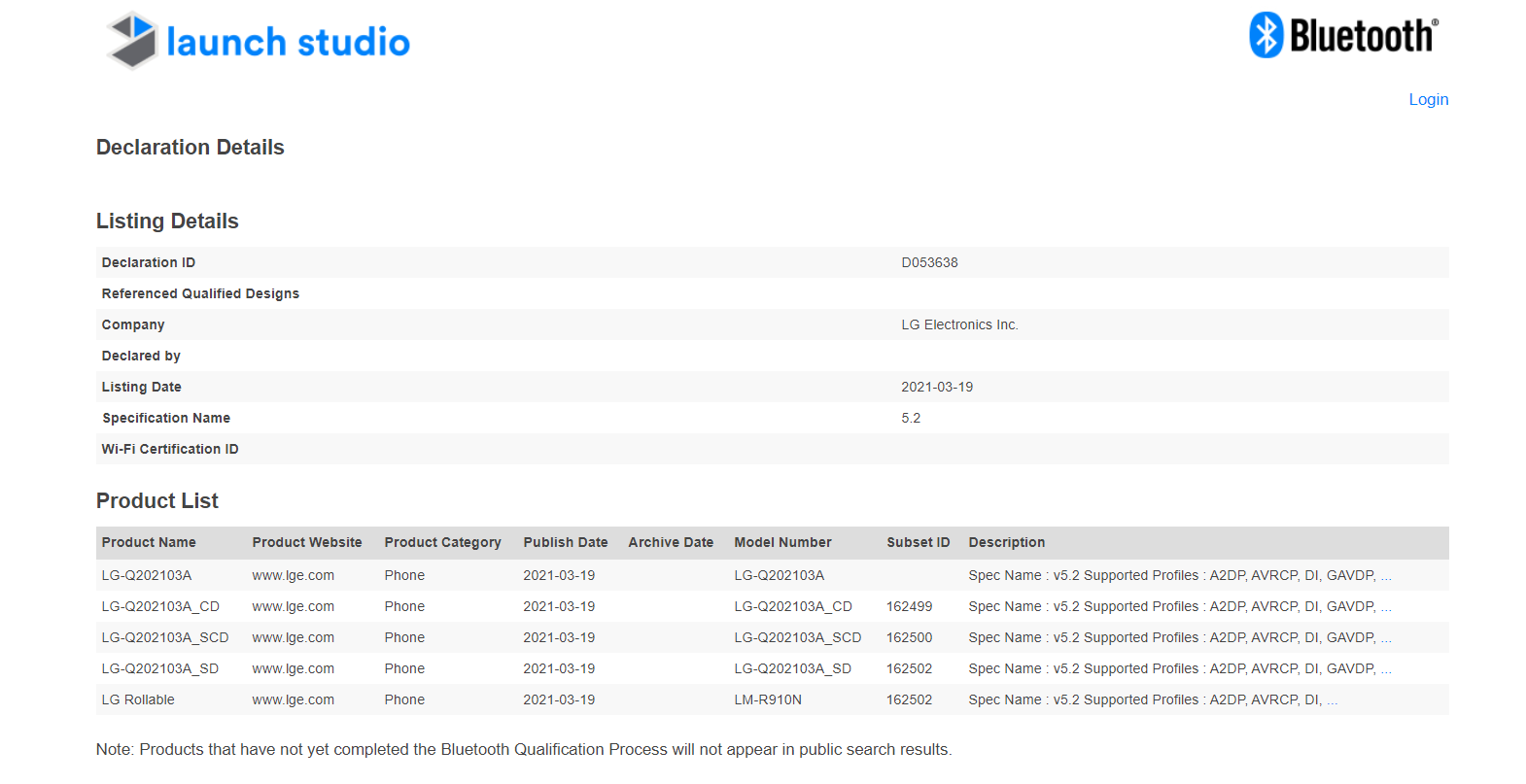Expand the description ellipsis for LG Rollable row
This screenshot has width=1526, height=784.
1333,700
